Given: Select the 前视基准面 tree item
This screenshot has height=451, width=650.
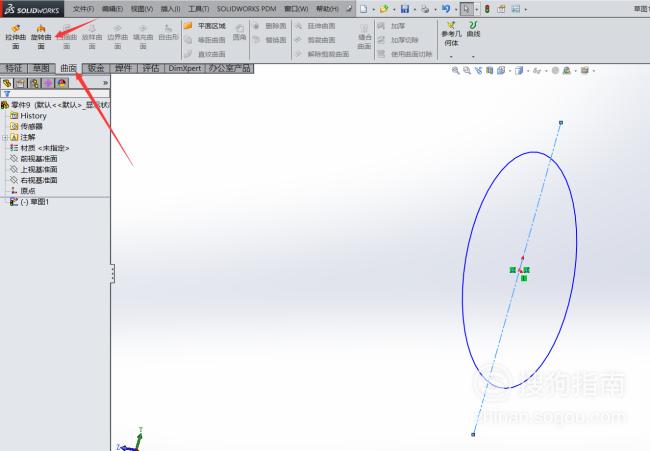Looking at the screenshot, I should [x=34, y=159].
